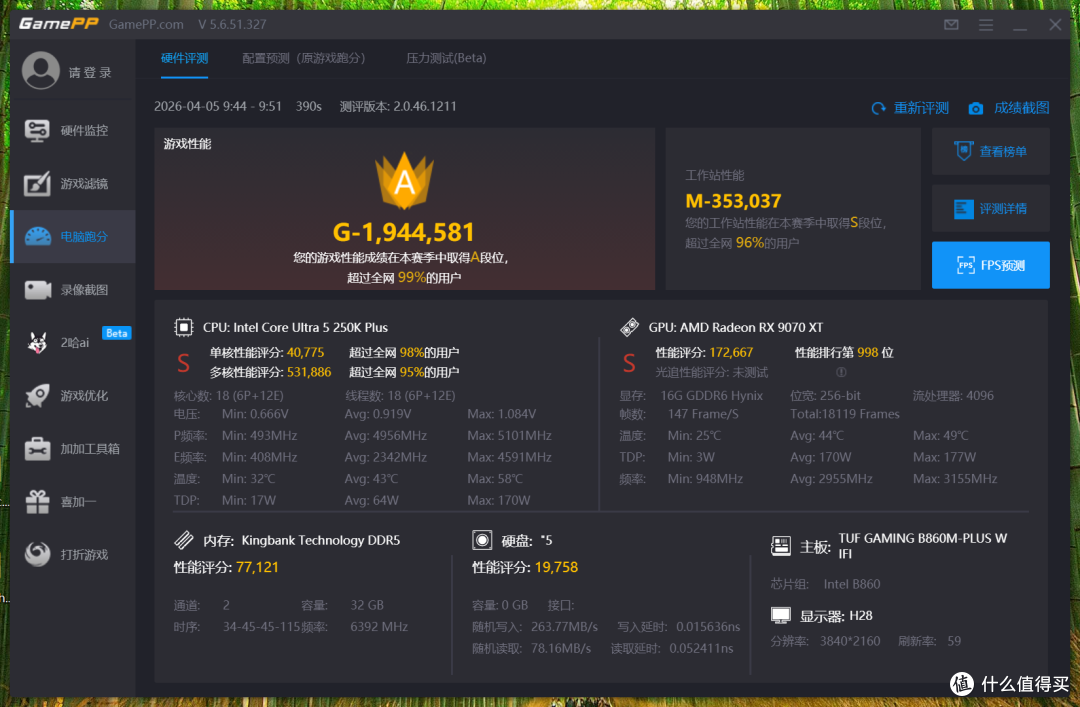Click TUF GAMING B860M-PLUS WIFI text

point(922,546)
